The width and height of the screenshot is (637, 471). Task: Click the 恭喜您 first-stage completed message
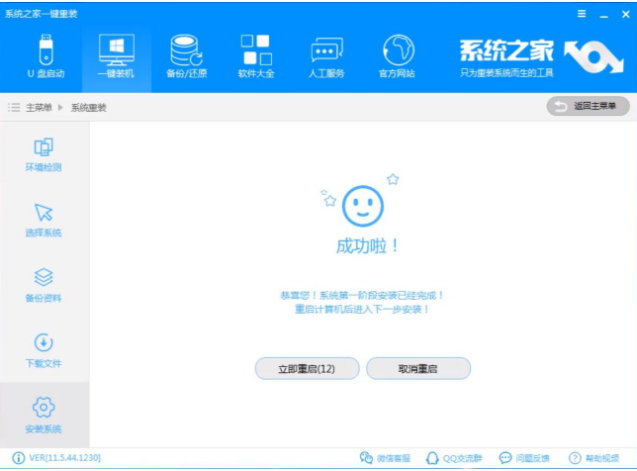click(362, 295)
